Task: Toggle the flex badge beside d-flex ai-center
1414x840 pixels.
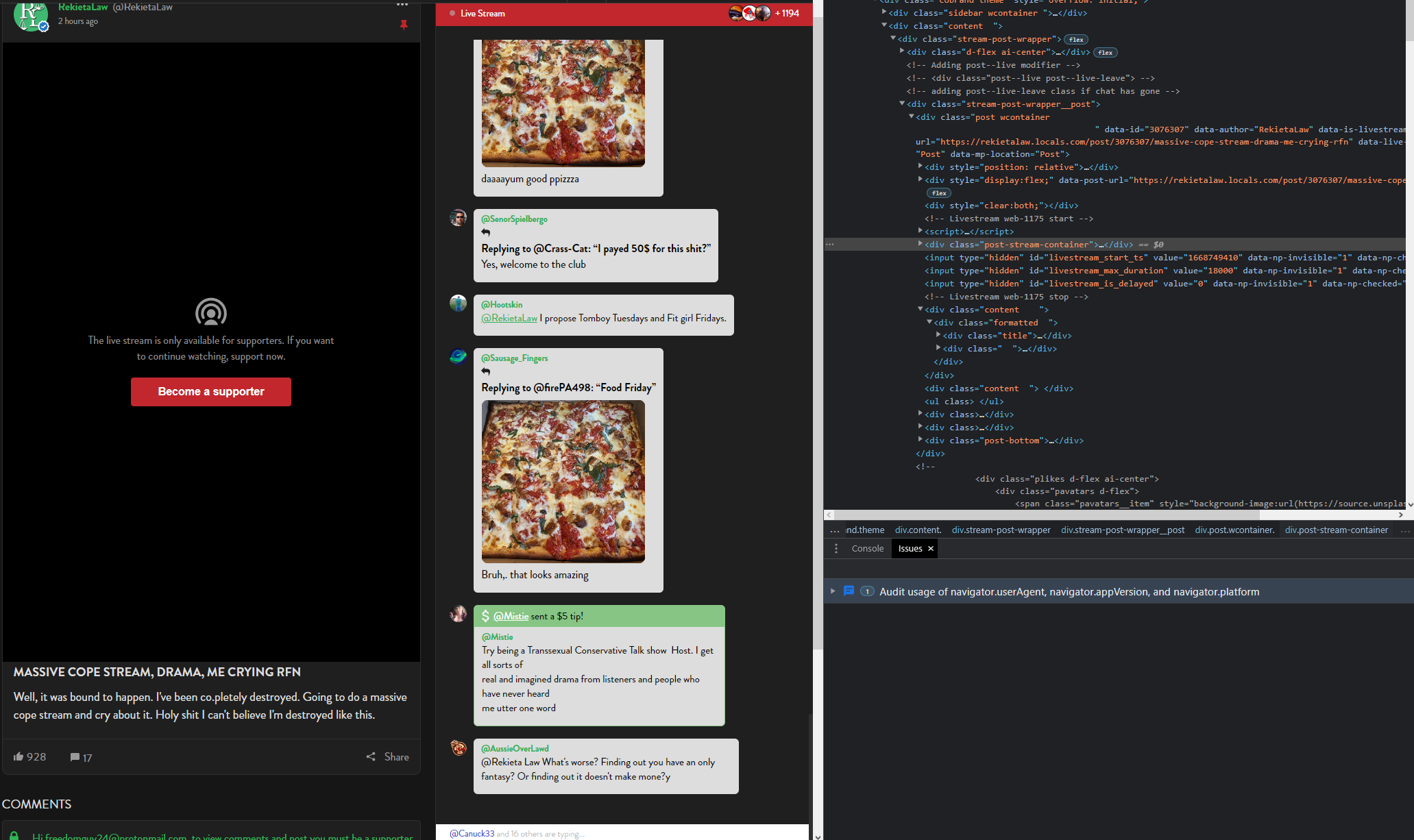Action: click(1105, 53)
